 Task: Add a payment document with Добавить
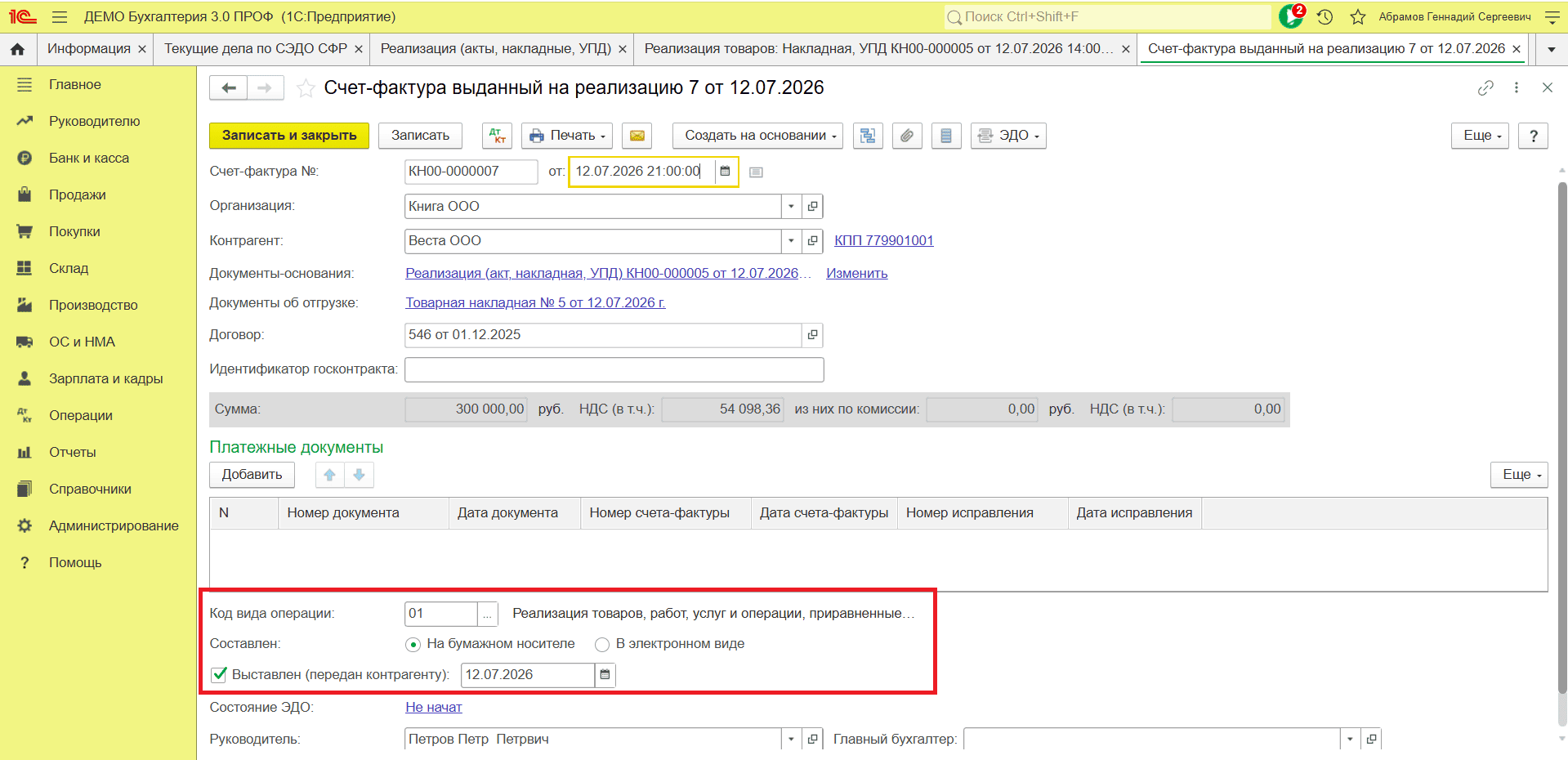(x=252, y=475)
